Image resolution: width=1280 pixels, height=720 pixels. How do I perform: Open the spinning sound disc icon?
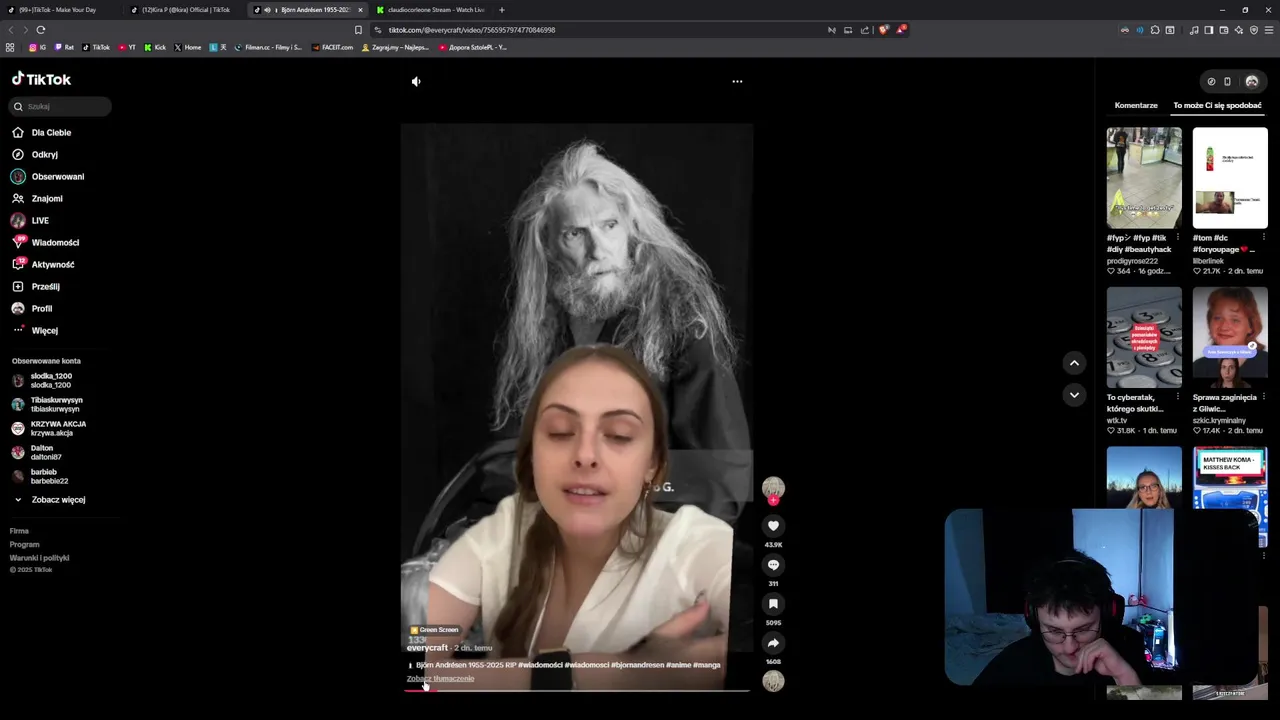point(773,681)
